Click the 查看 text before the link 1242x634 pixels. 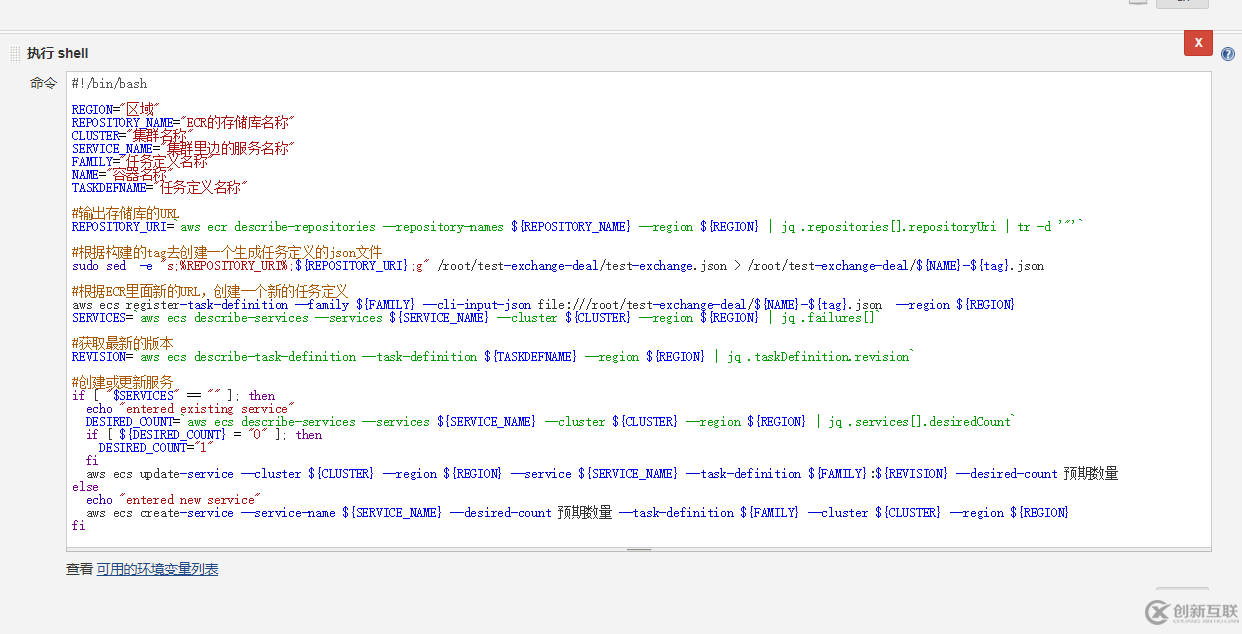pos(79,567)
